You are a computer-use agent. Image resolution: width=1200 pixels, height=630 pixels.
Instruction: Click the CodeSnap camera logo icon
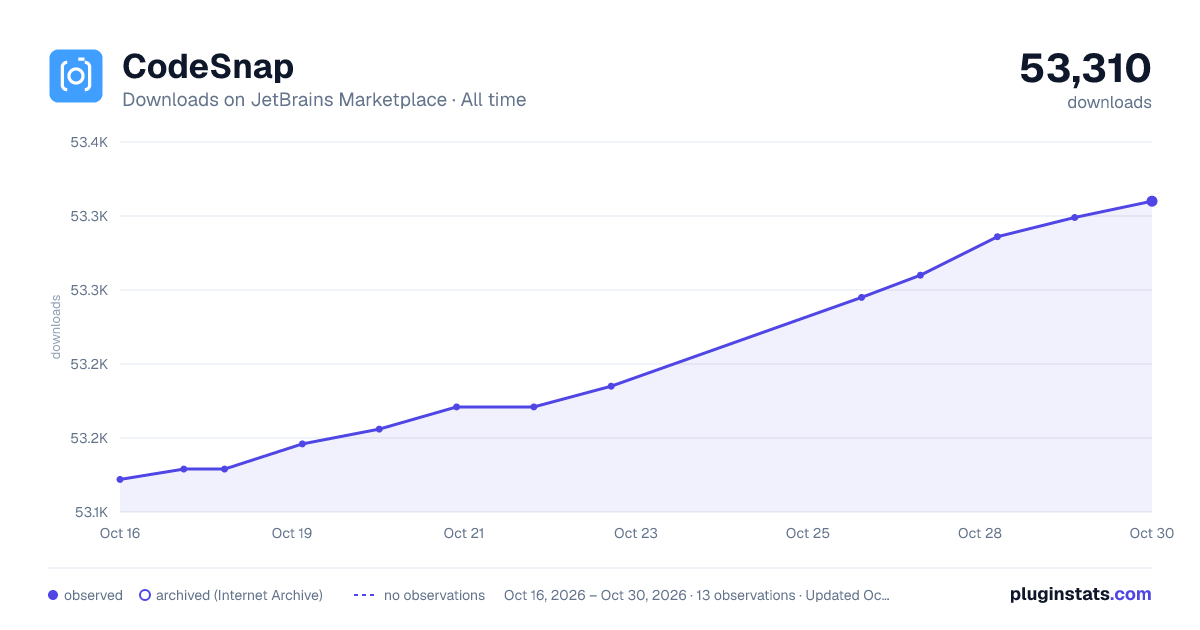coord(76,76)
